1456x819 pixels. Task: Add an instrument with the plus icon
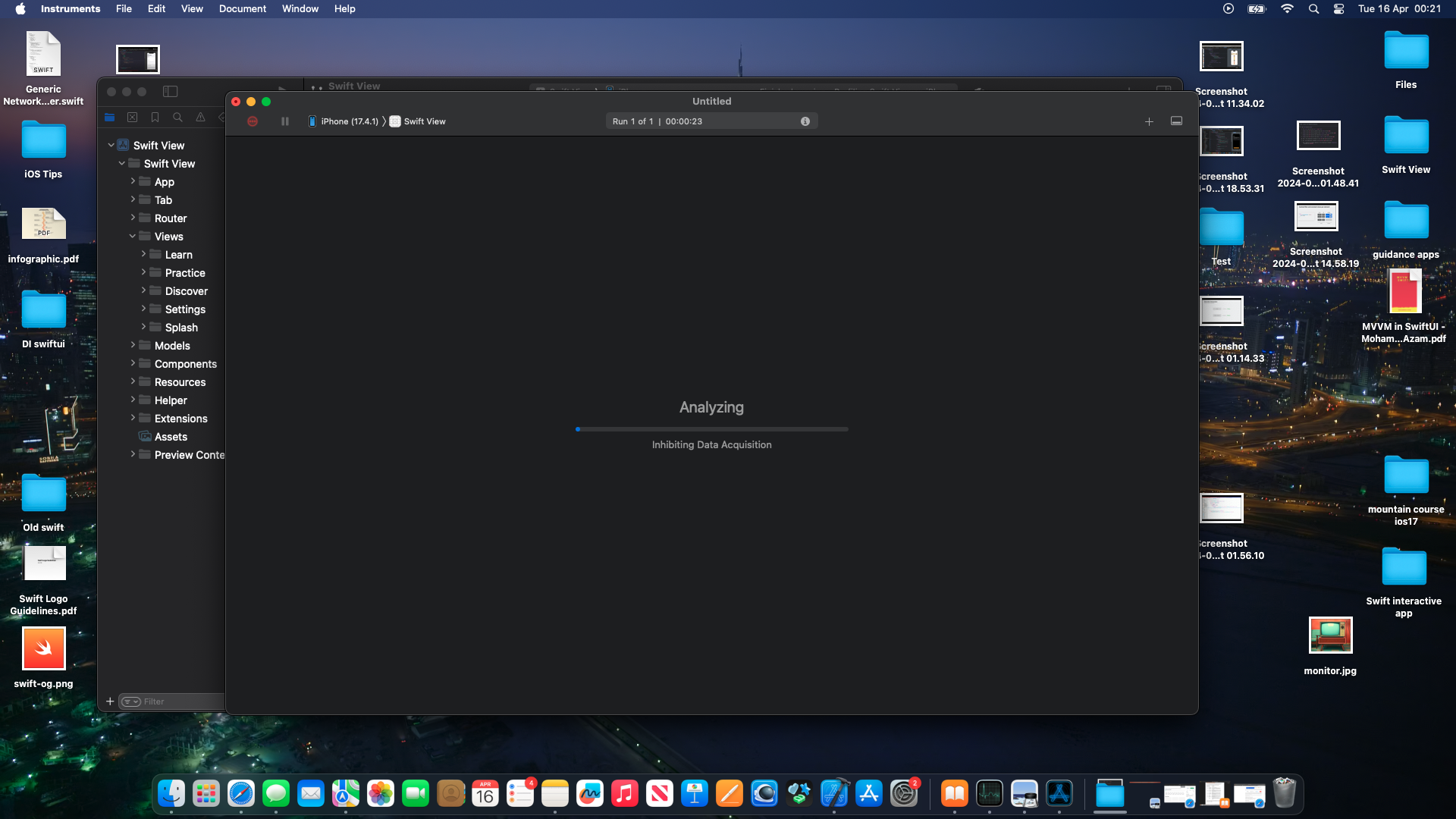click(x=1149, y=121)
